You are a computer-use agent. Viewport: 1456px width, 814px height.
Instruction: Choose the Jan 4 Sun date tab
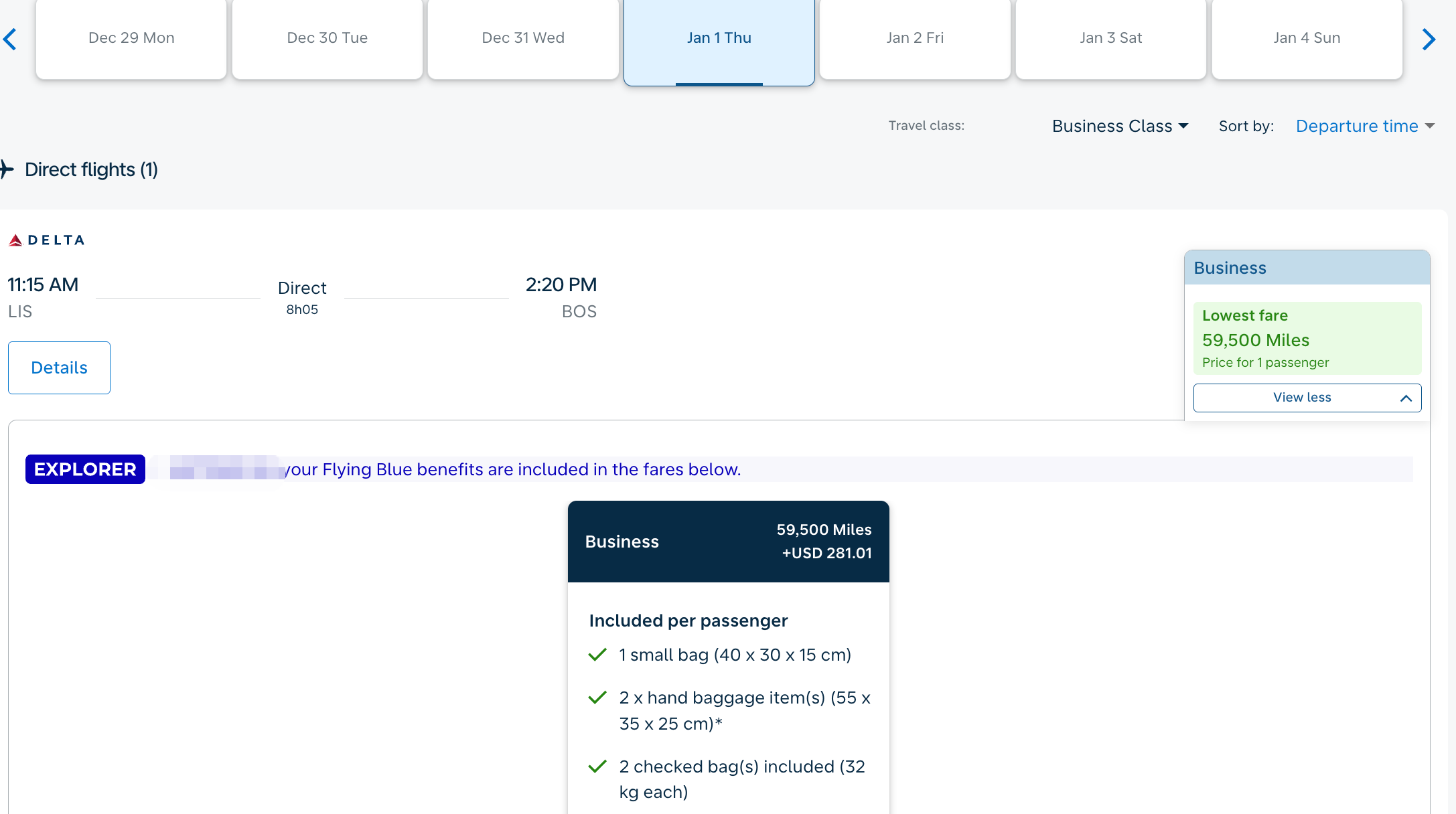pyautogui.click(x=1307, y=38)
